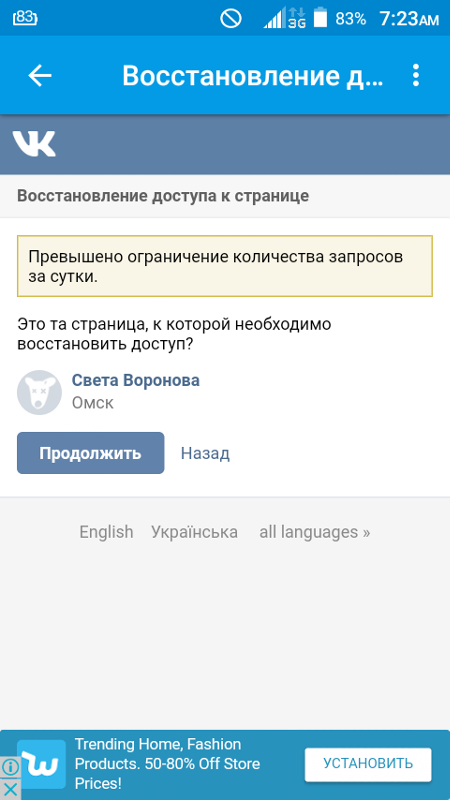Image resolution: width=450 pixels, height=800 pixels.
Task: Tap the VK logo
Action: click(x=34, y=143)
